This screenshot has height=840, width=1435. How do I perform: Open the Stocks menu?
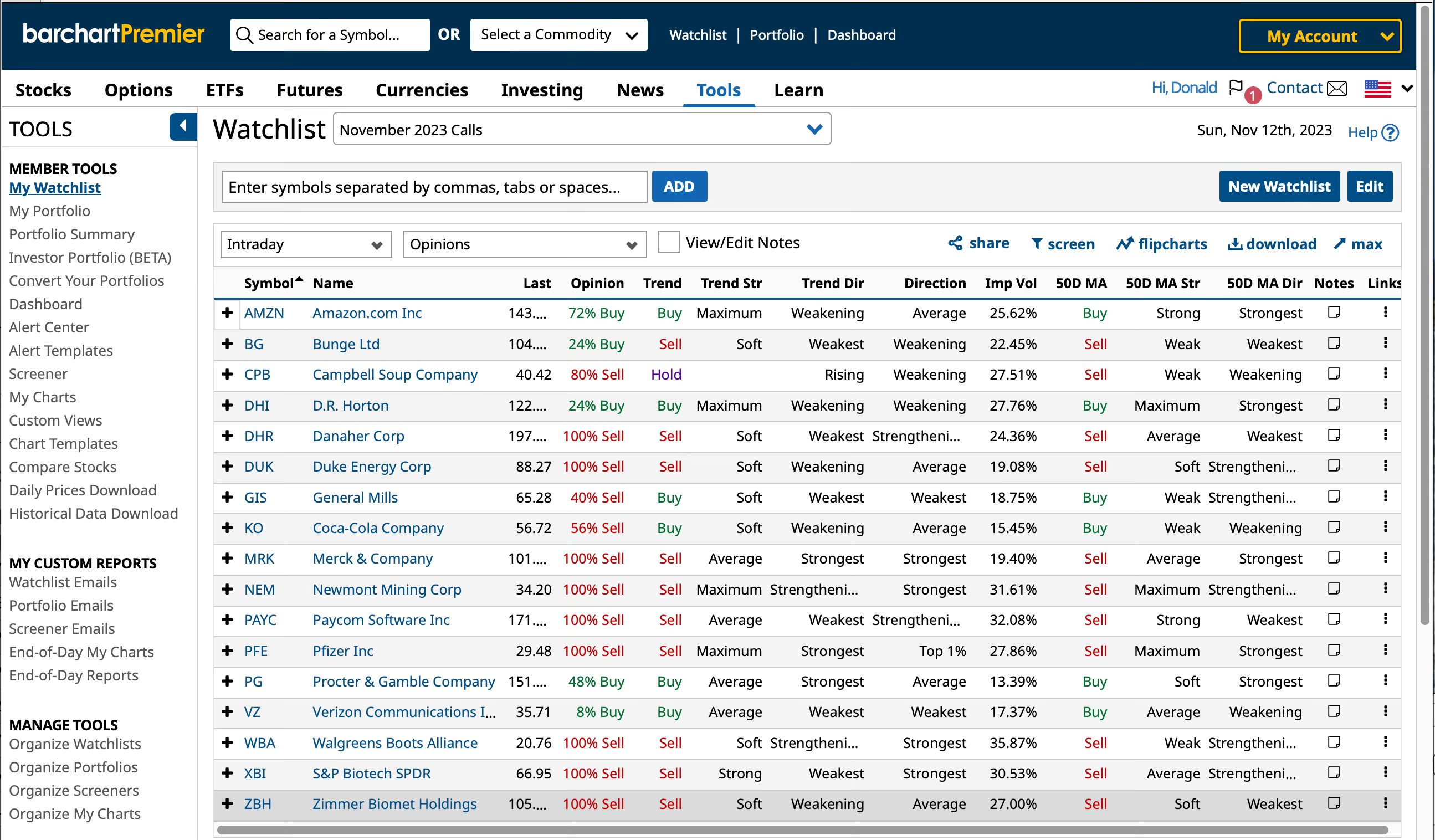[43, 90]
